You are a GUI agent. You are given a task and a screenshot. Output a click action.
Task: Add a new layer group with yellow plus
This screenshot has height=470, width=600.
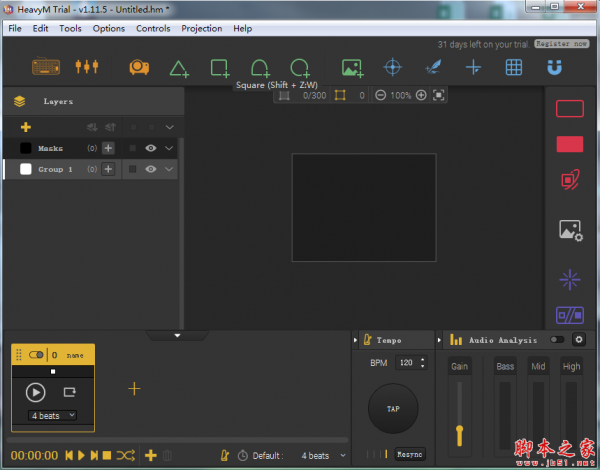26,127
